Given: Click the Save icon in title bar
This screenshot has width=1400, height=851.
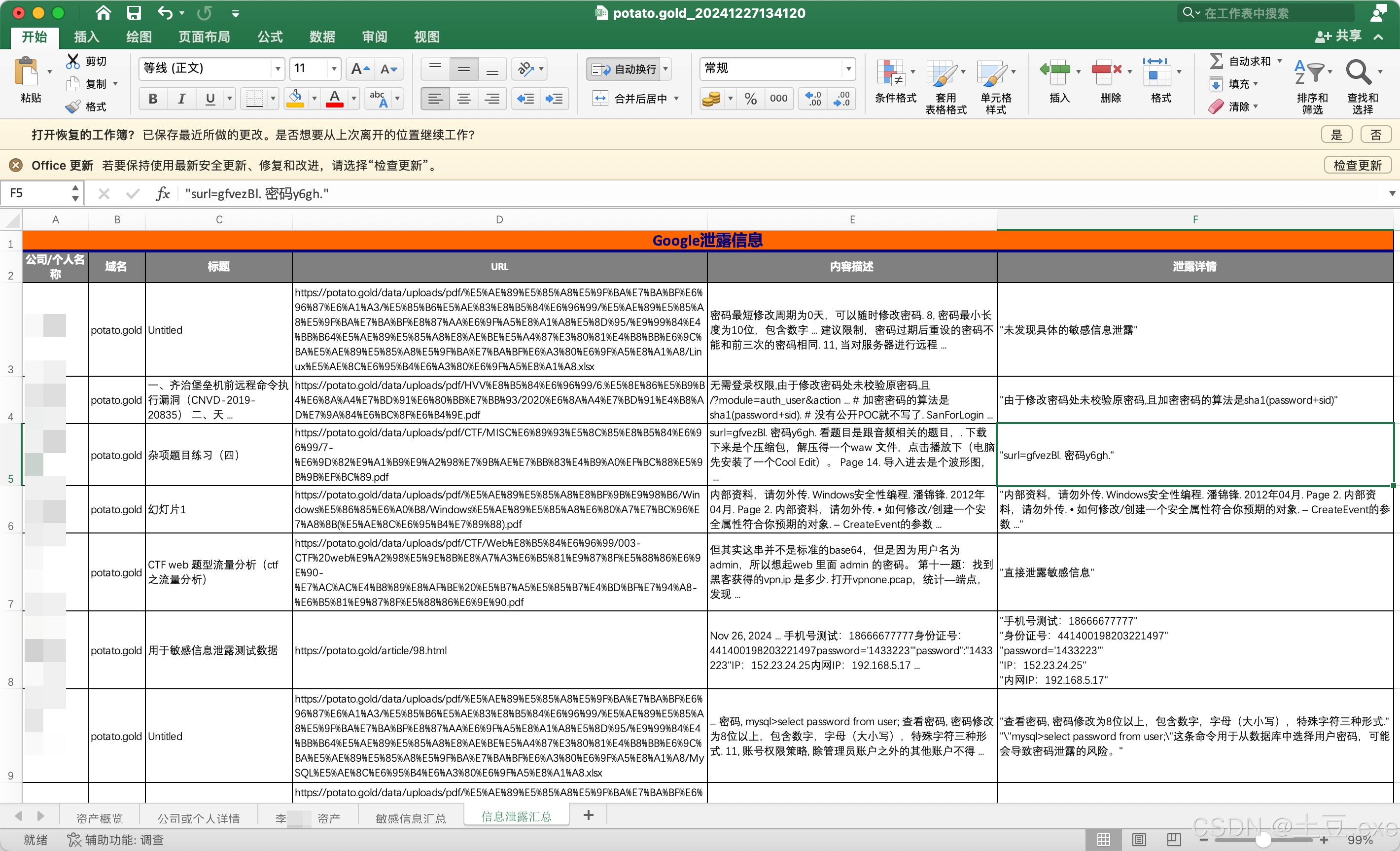Looking at the screenshot, I should [x=134, y=12].
